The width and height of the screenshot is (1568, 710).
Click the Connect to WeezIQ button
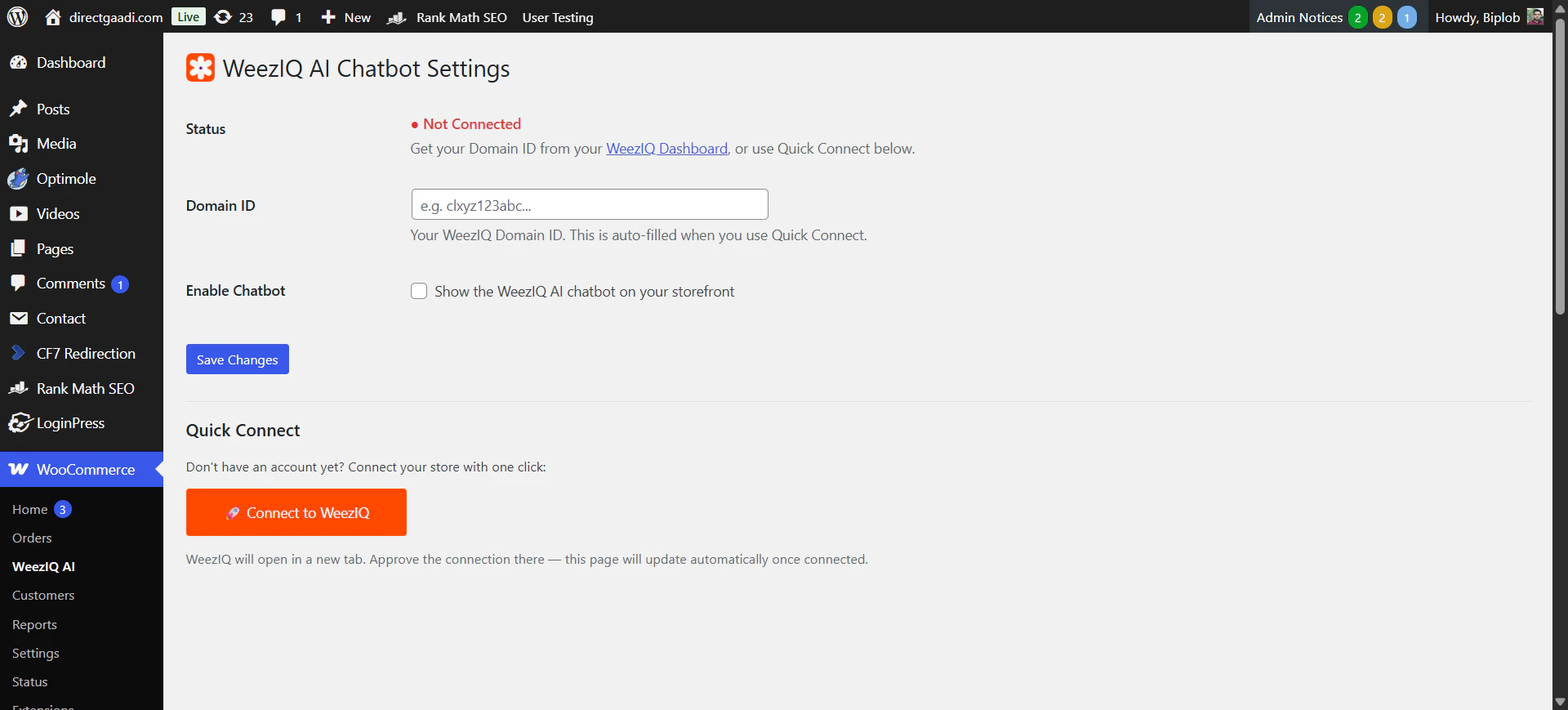coord(296,512)
